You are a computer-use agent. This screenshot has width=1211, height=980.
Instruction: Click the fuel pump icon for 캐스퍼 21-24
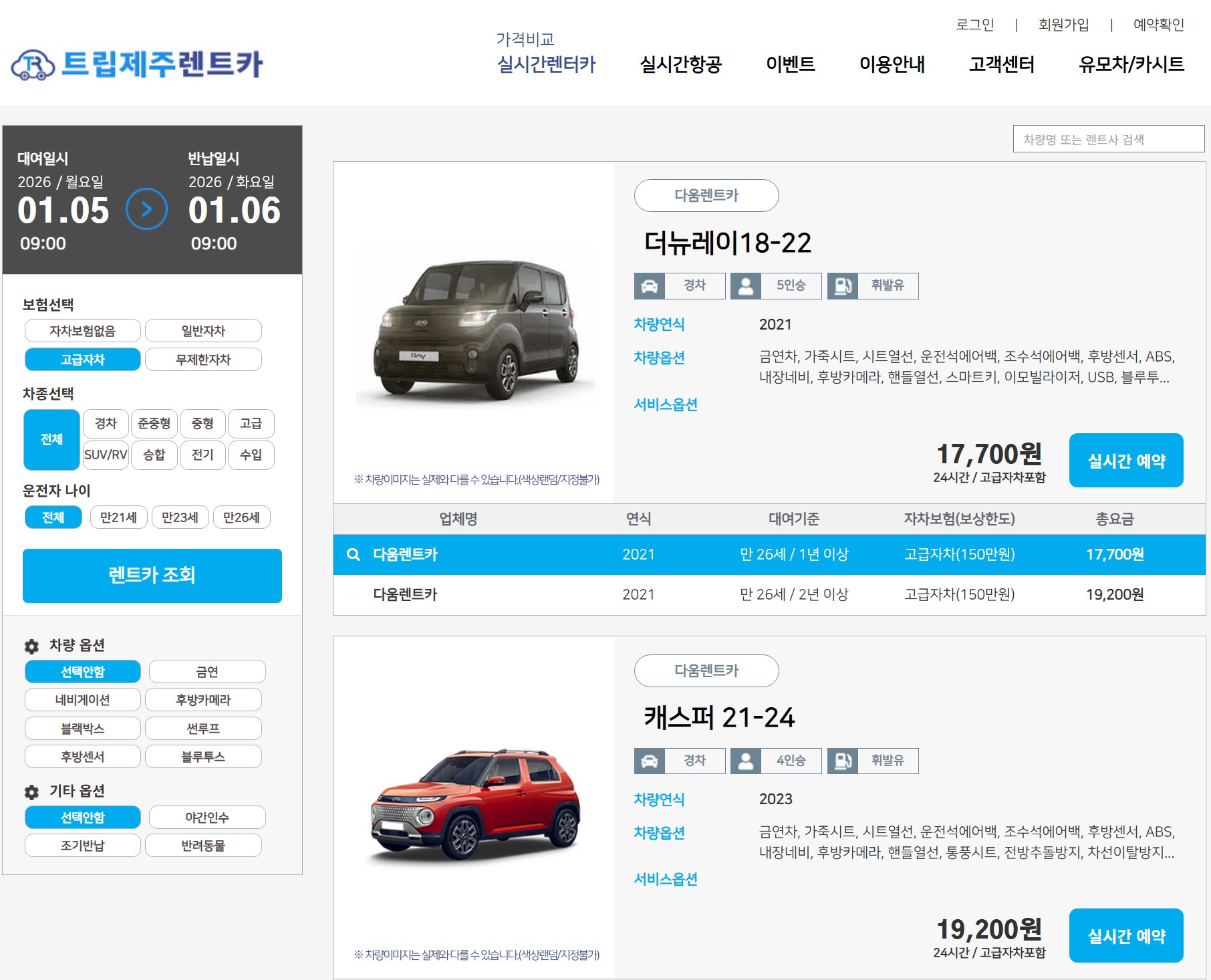843,761
